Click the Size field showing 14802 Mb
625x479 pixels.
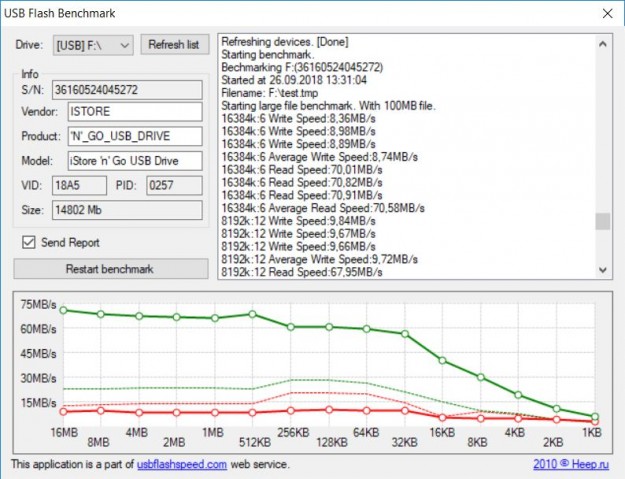click(127, 210)
